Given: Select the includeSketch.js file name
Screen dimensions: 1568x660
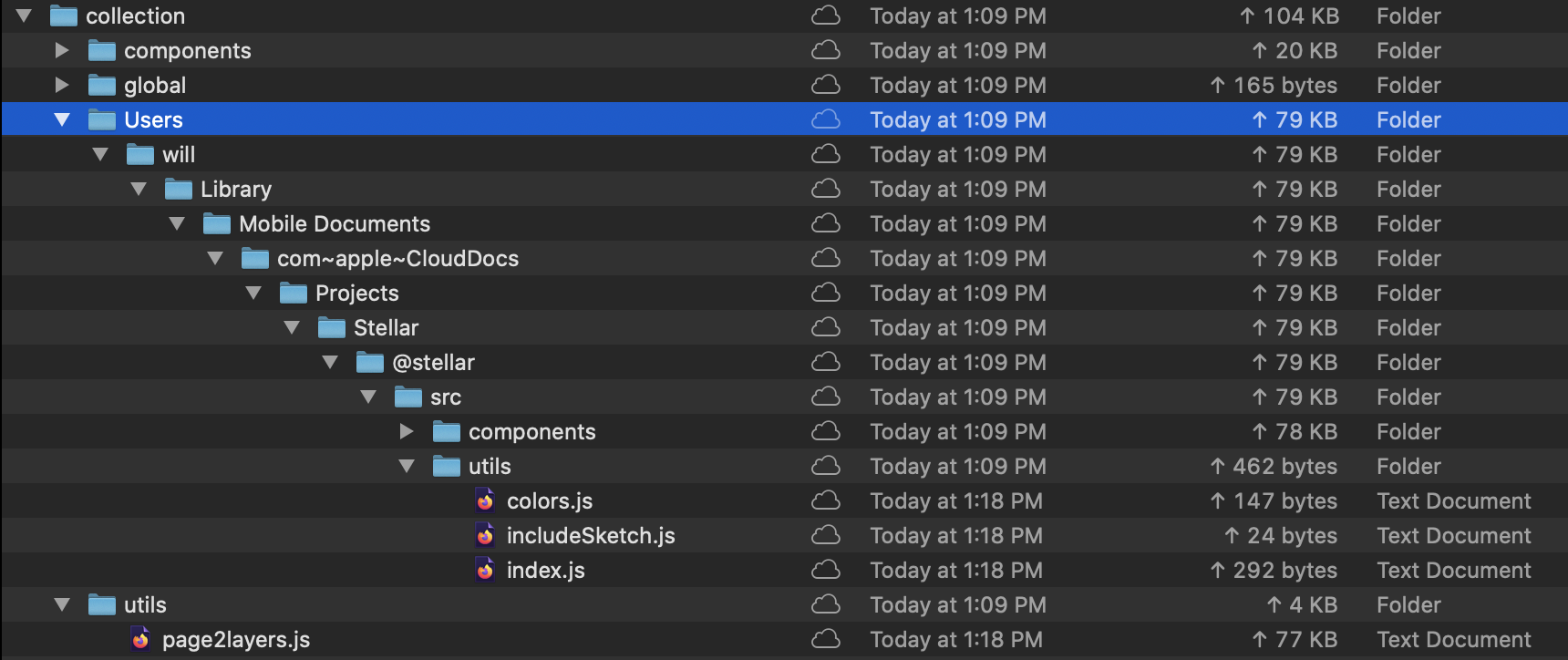Looking at the screenshot, I should pos(591,535).
